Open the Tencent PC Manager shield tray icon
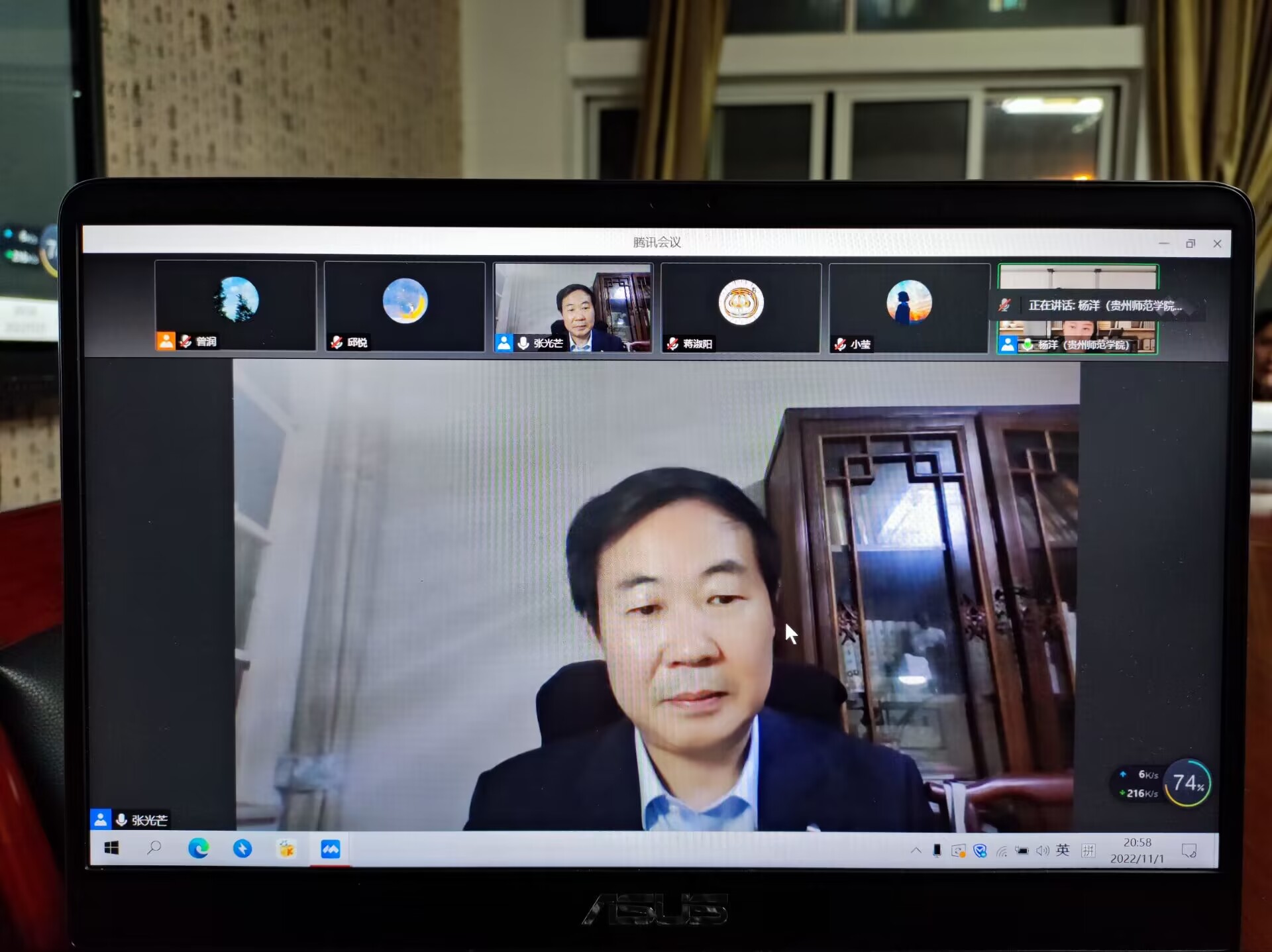This screenshot has width=1272, height=952. (x=980, y=851)
